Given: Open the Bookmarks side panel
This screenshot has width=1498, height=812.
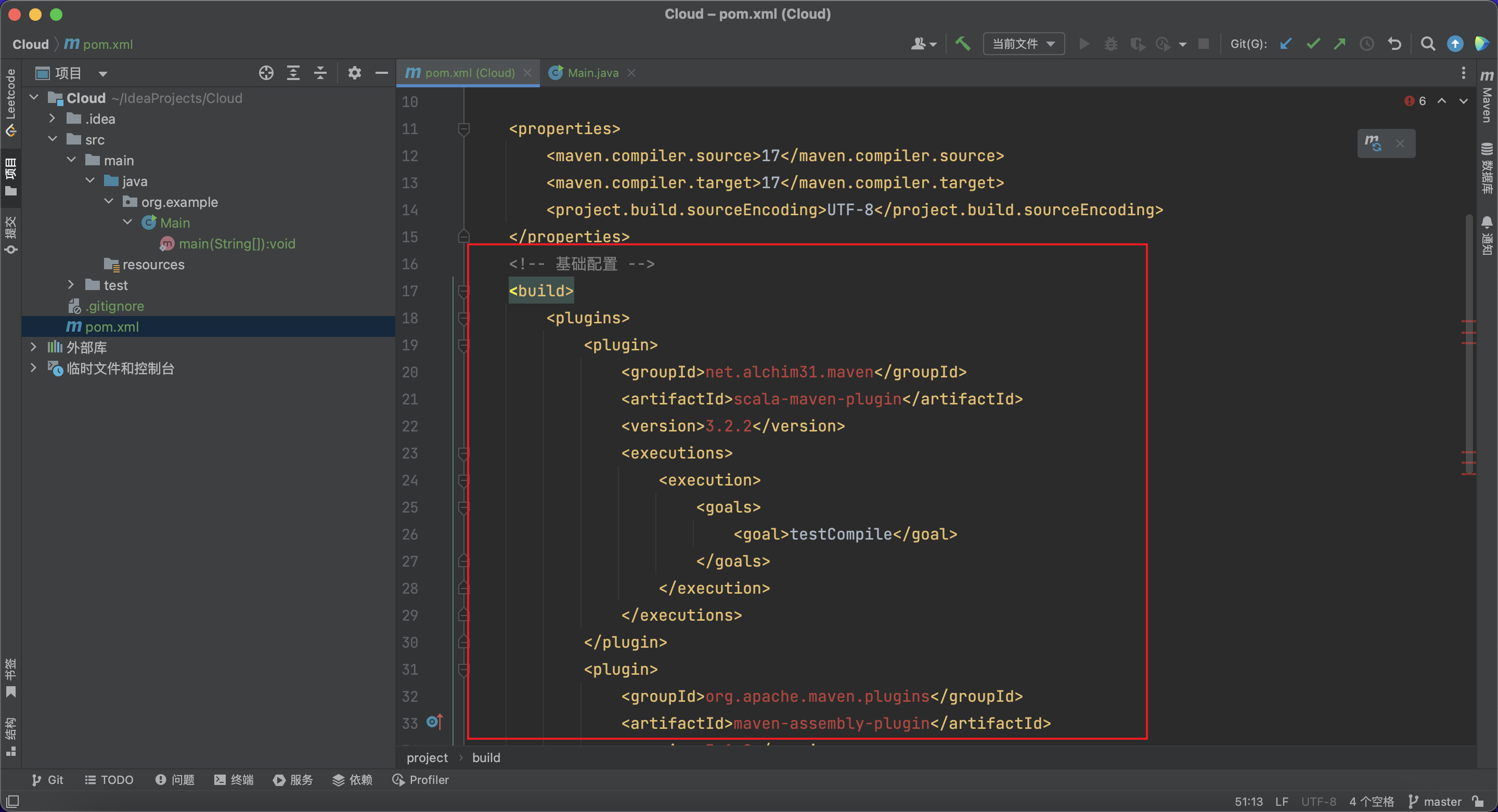Looking at the screenshot, I should click(x=10, y=678).
